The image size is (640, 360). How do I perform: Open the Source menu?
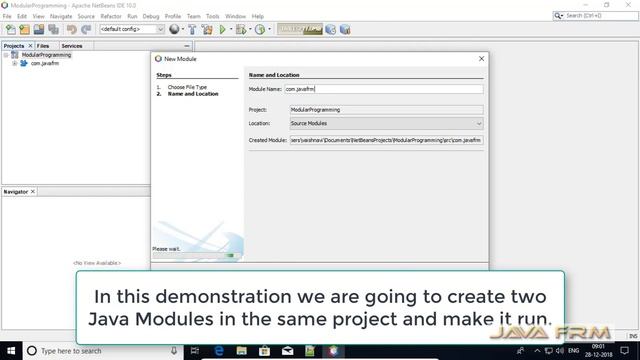click(x=86, y=16)
